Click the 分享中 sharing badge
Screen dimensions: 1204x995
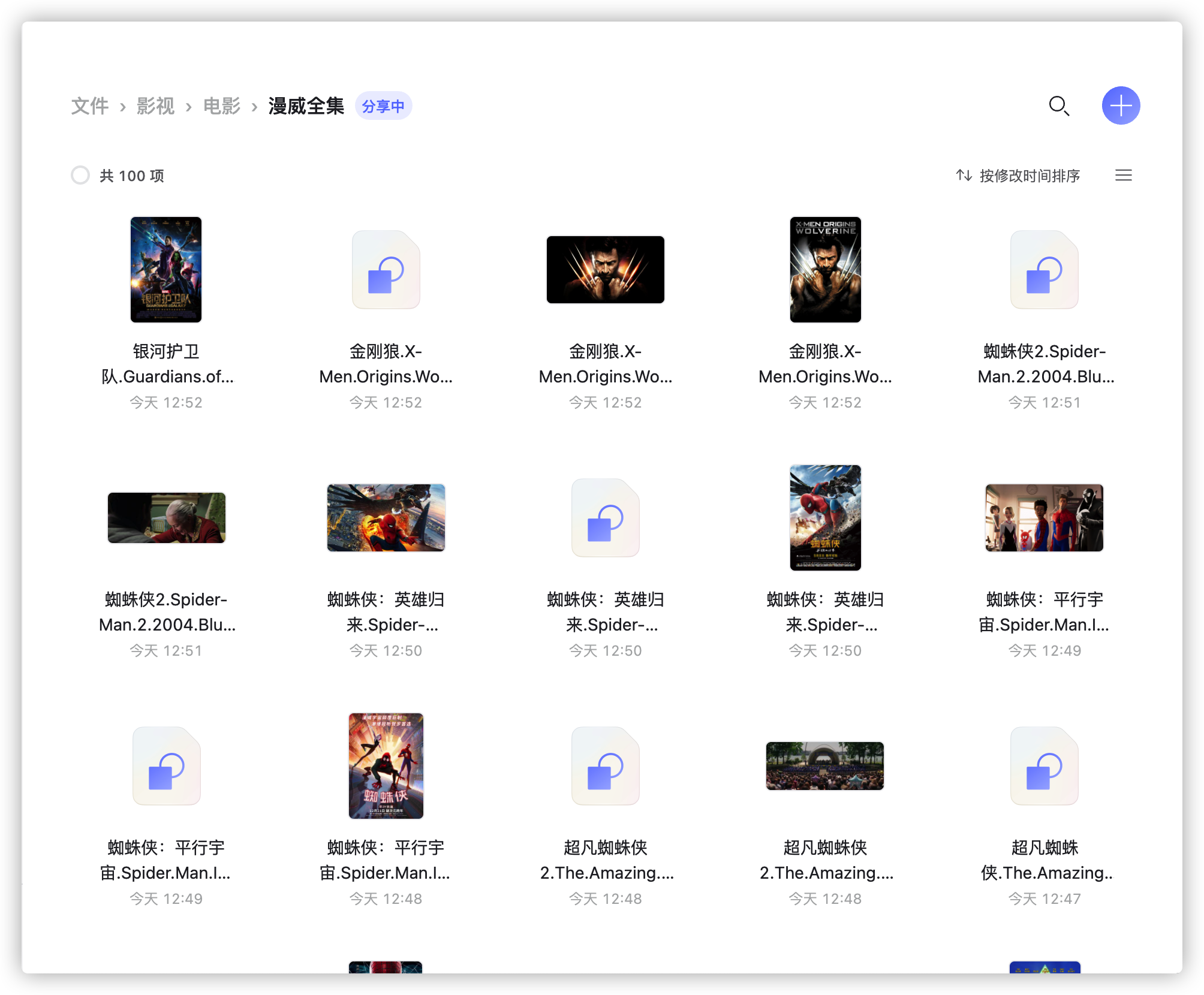[383, 106]
